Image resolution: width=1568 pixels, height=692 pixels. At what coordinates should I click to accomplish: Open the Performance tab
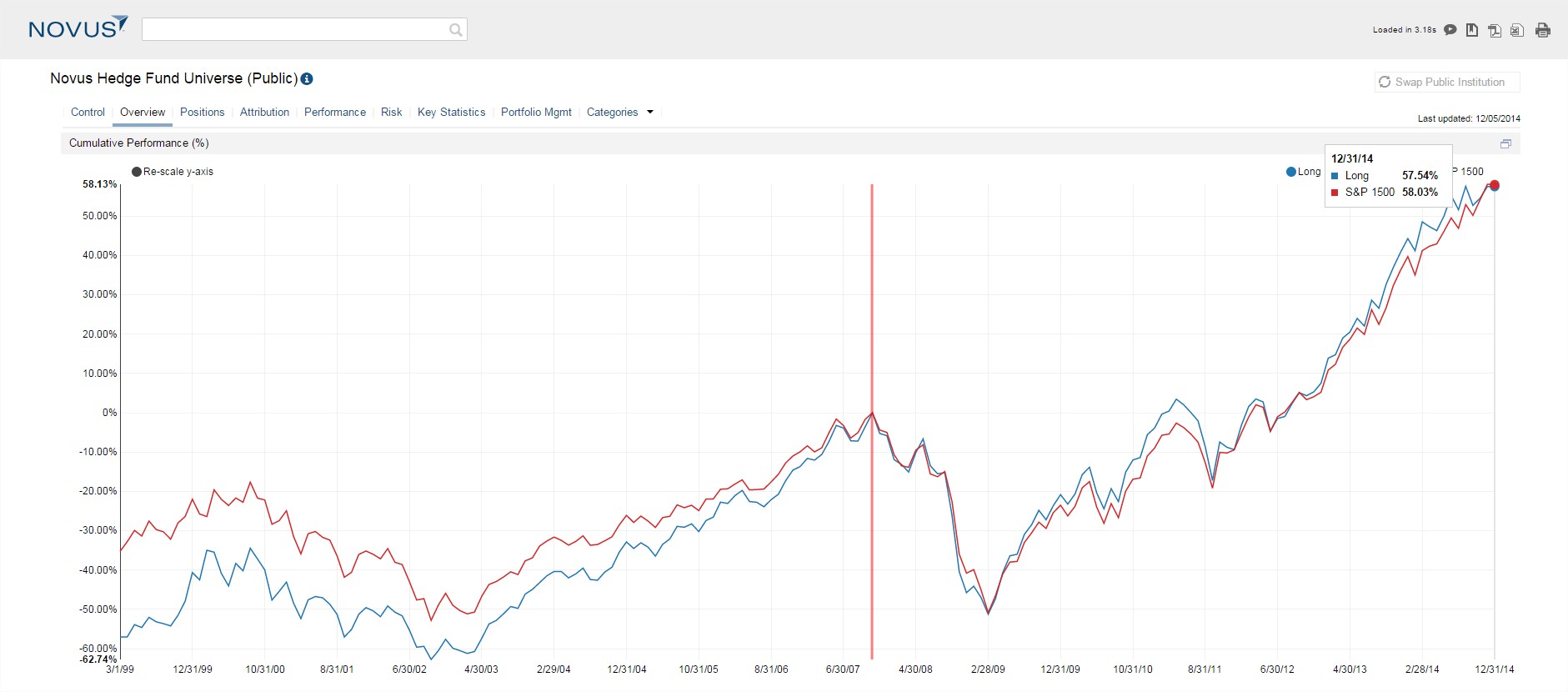coord(335,113)
